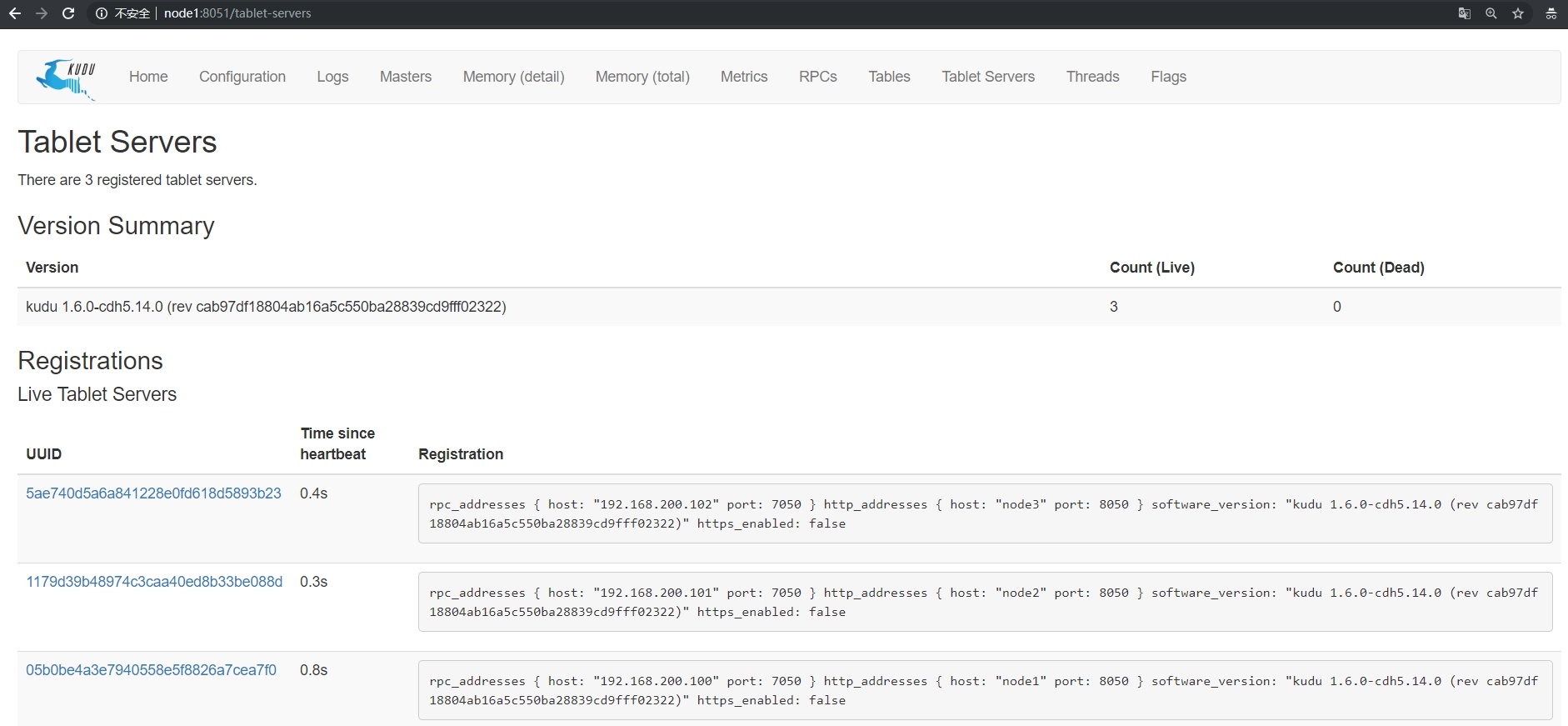Open tablet server UUID 5ae740d5a6a841228e0fd618d5893b23
The width and height of the screenshot is (1568, 726).
pyautogui.click(x=153, y=493)
